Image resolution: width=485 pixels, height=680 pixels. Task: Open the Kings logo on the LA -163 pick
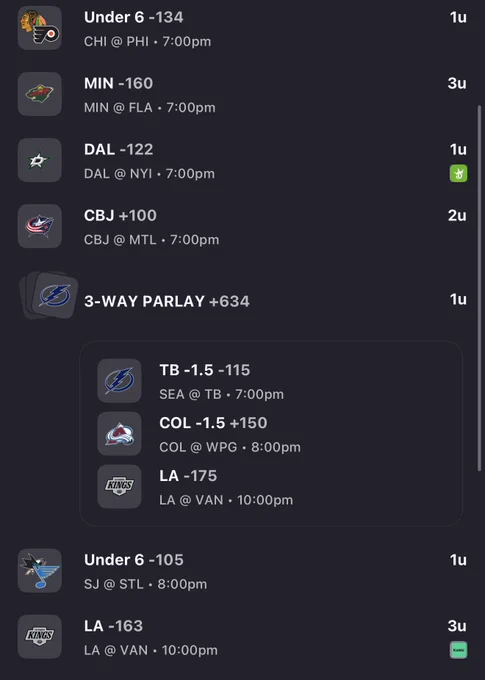pyautogui.click(x=39, y=637)
